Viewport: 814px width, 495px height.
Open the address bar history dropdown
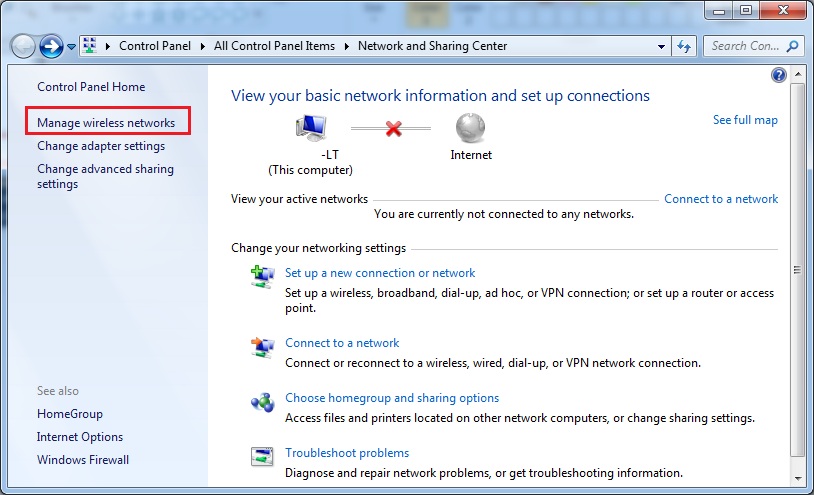tap(661, 46)
